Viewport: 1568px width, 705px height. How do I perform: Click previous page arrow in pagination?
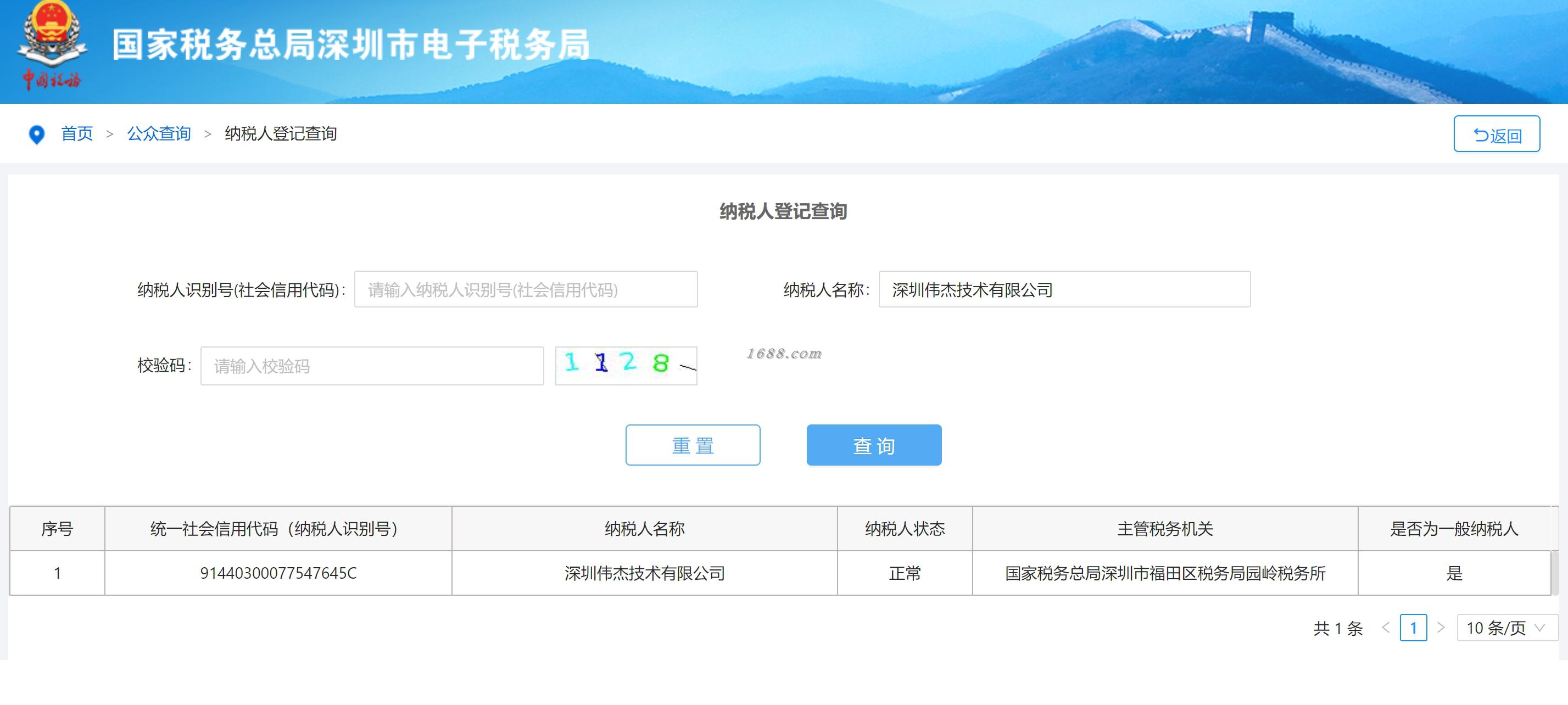coord(1386,627)
